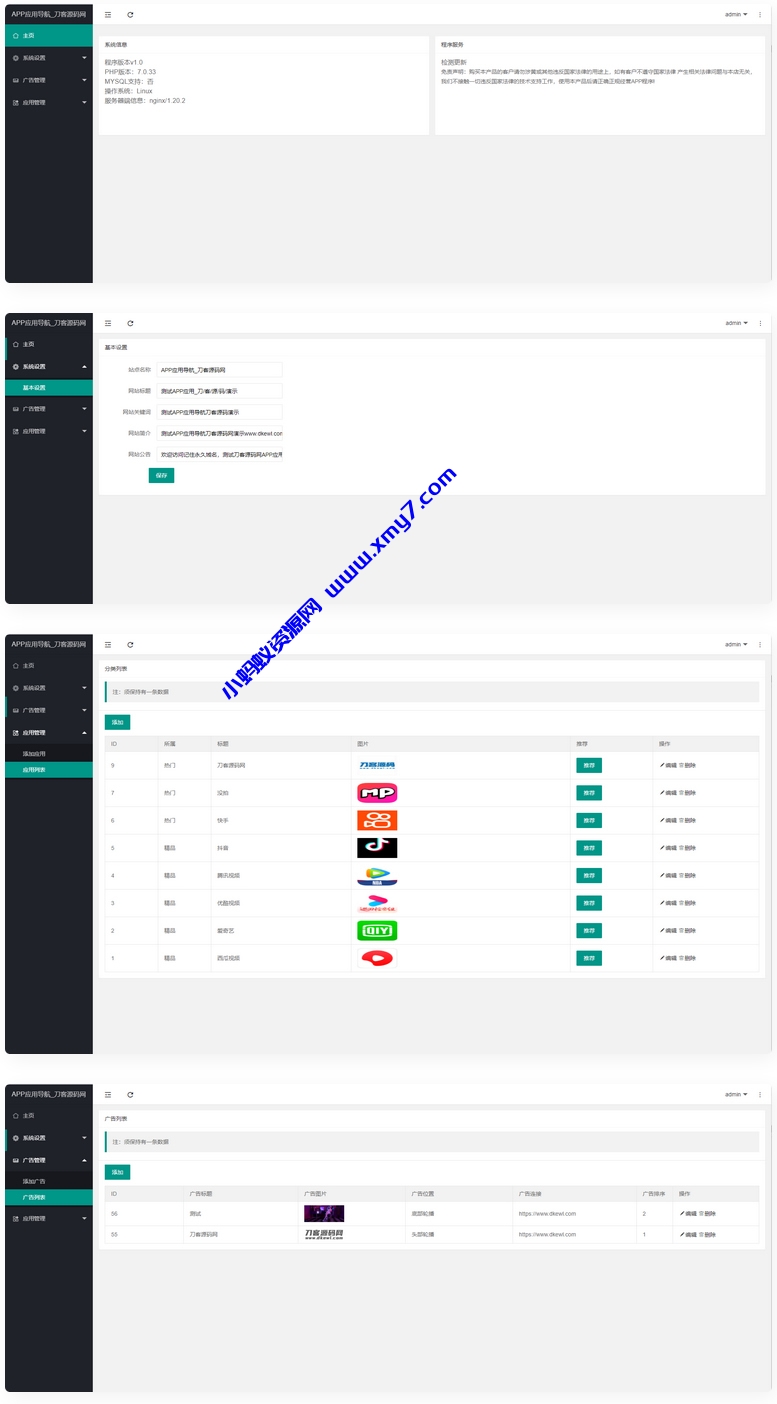Viewport: 777px width, 1404px height.
Task: Click the 网站标题 input field
Action: pos(220,391)
